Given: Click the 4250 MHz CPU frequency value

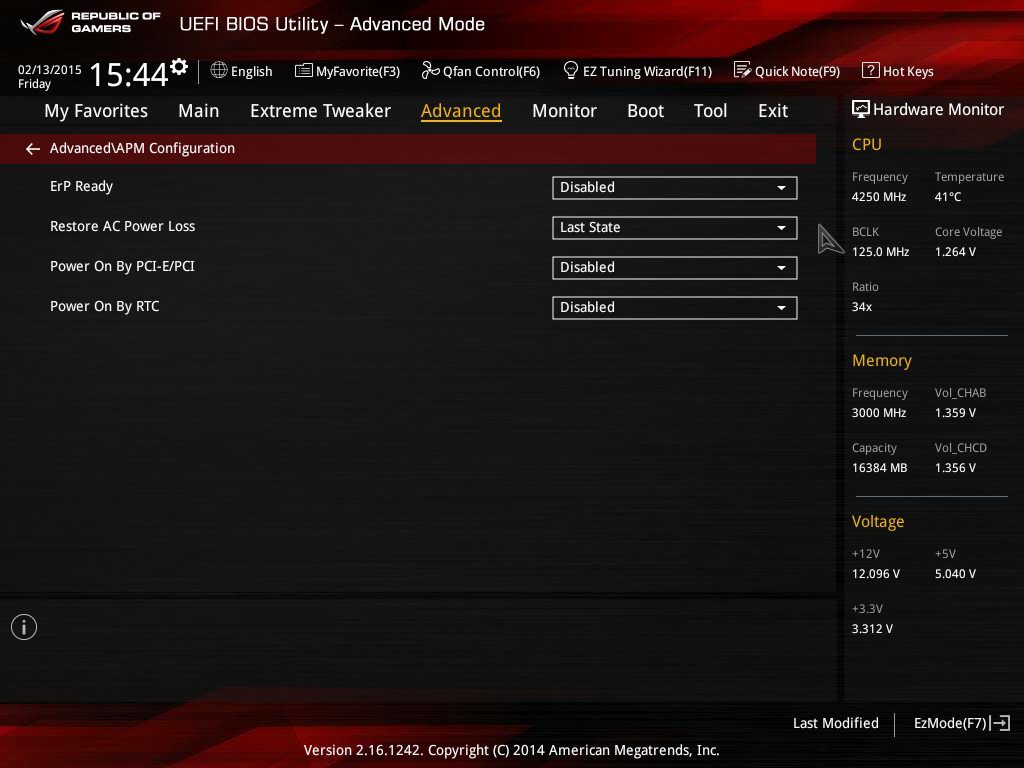Looking at the screenshot, I should [878, 197].
